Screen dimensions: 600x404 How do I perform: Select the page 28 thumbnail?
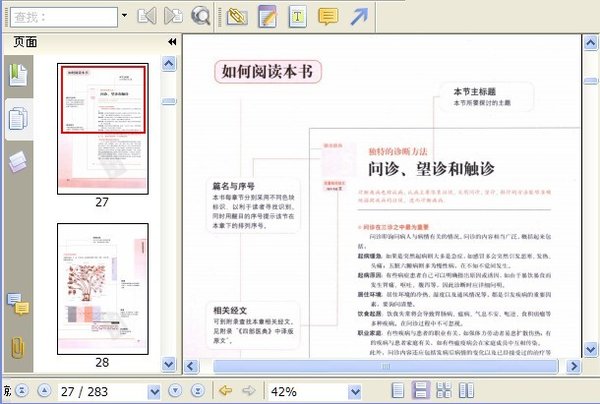pos(103,289)
